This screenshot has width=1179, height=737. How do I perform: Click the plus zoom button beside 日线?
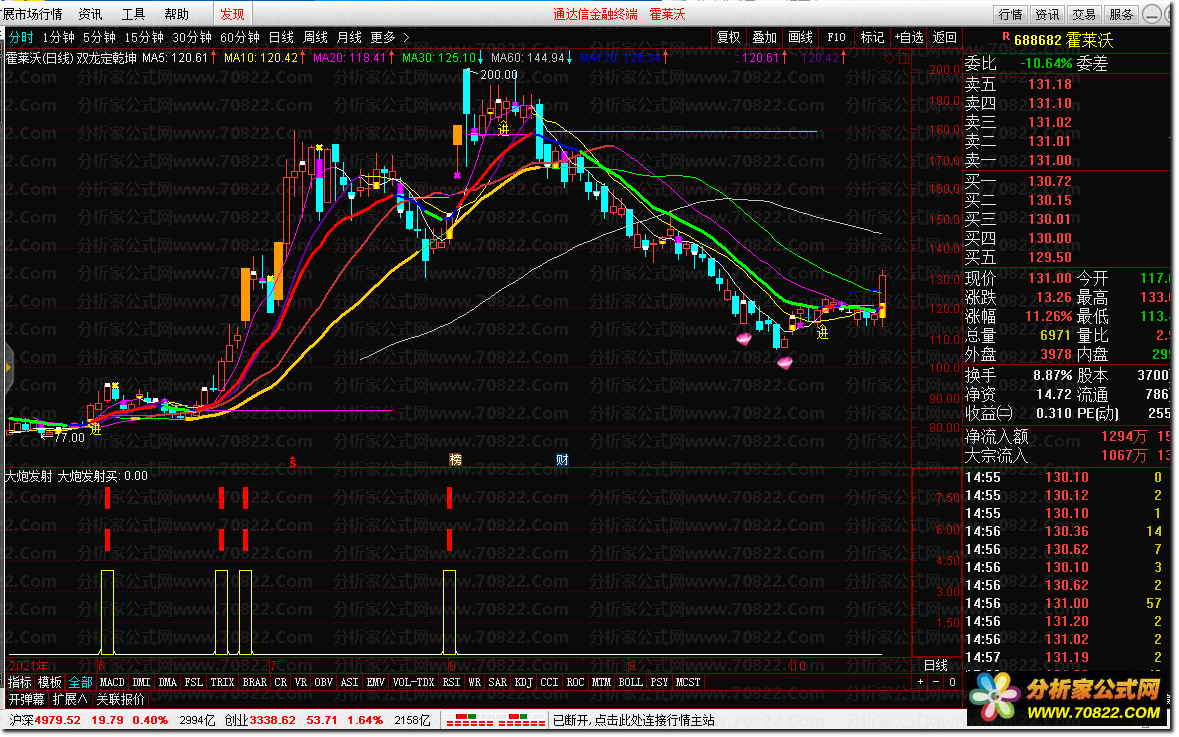[920, 682]
